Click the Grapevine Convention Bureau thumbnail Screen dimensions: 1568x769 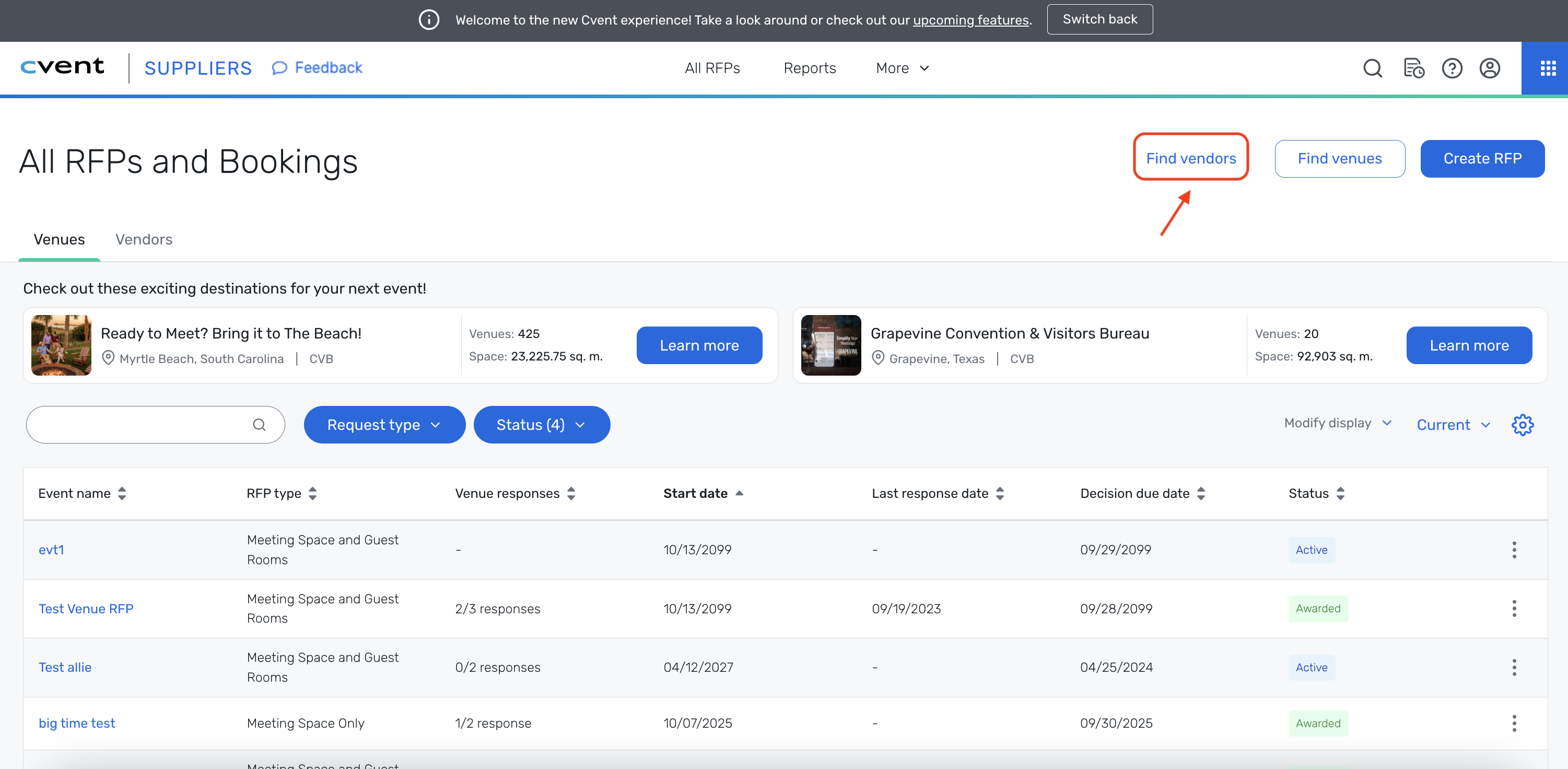[831, 345]
